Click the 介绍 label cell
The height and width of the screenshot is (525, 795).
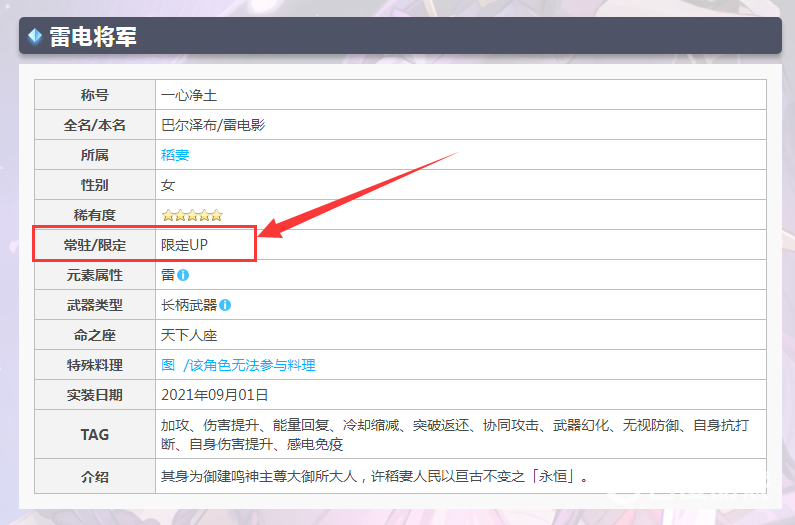coord(95,476)
